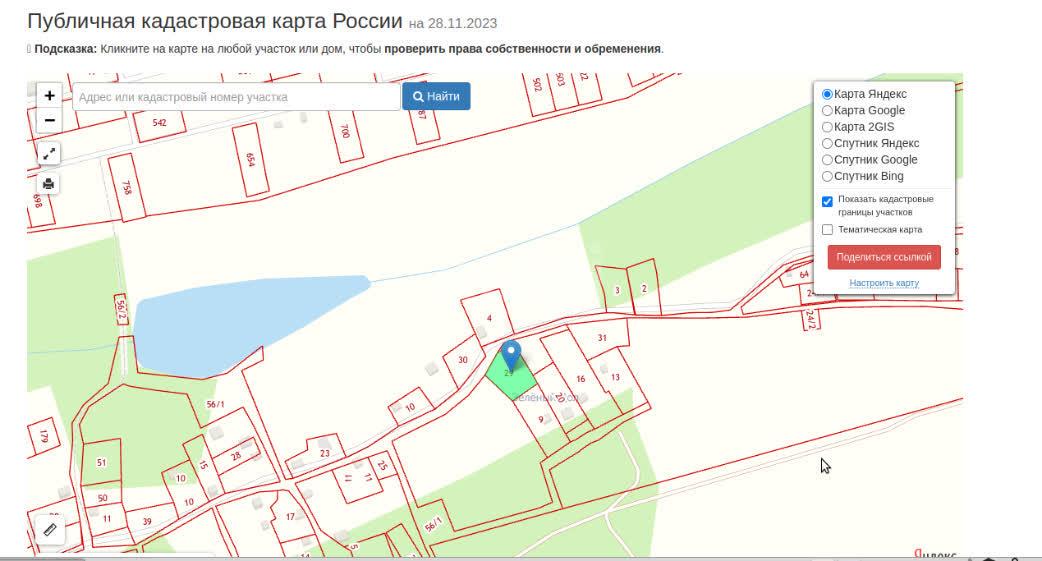Image resolution: width=1042 pixels, height=561 pixels.
Task: Click parcel number 13 on map
Action: click(615, 378)
